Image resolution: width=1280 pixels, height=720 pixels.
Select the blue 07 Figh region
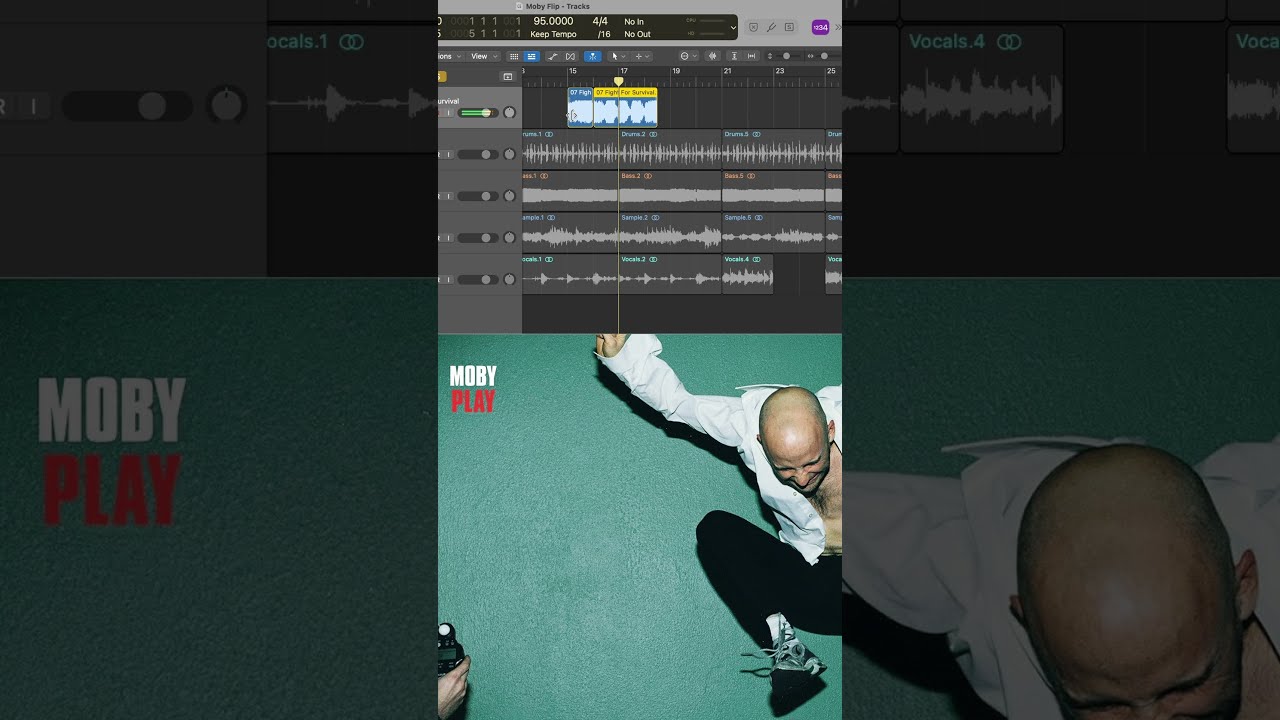580,108
